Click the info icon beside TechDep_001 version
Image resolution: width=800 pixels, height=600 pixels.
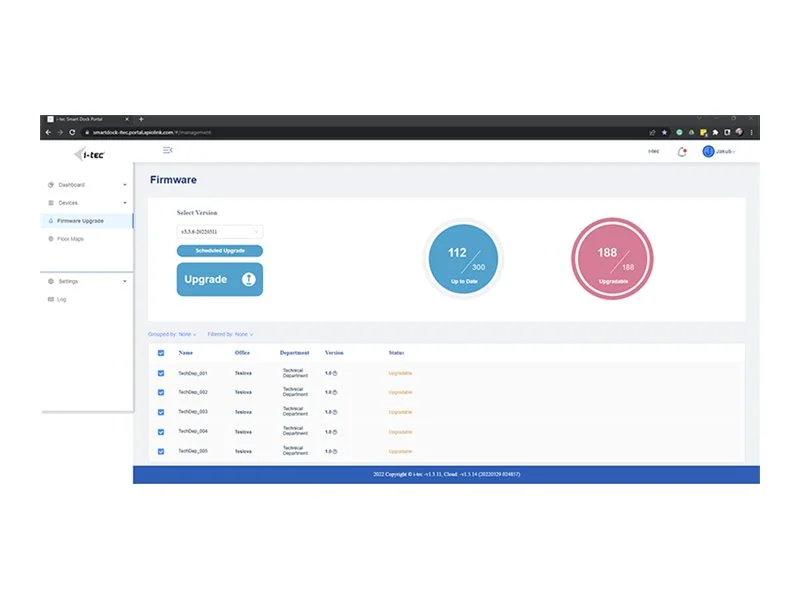coord(335,373)
